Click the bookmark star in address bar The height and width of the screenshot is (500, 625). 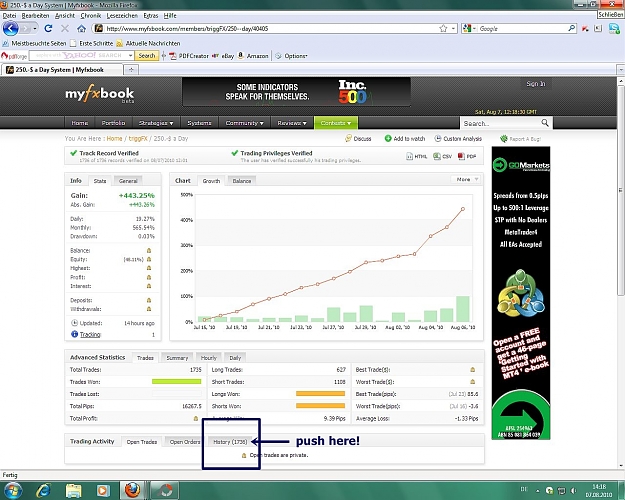[443, 29]
